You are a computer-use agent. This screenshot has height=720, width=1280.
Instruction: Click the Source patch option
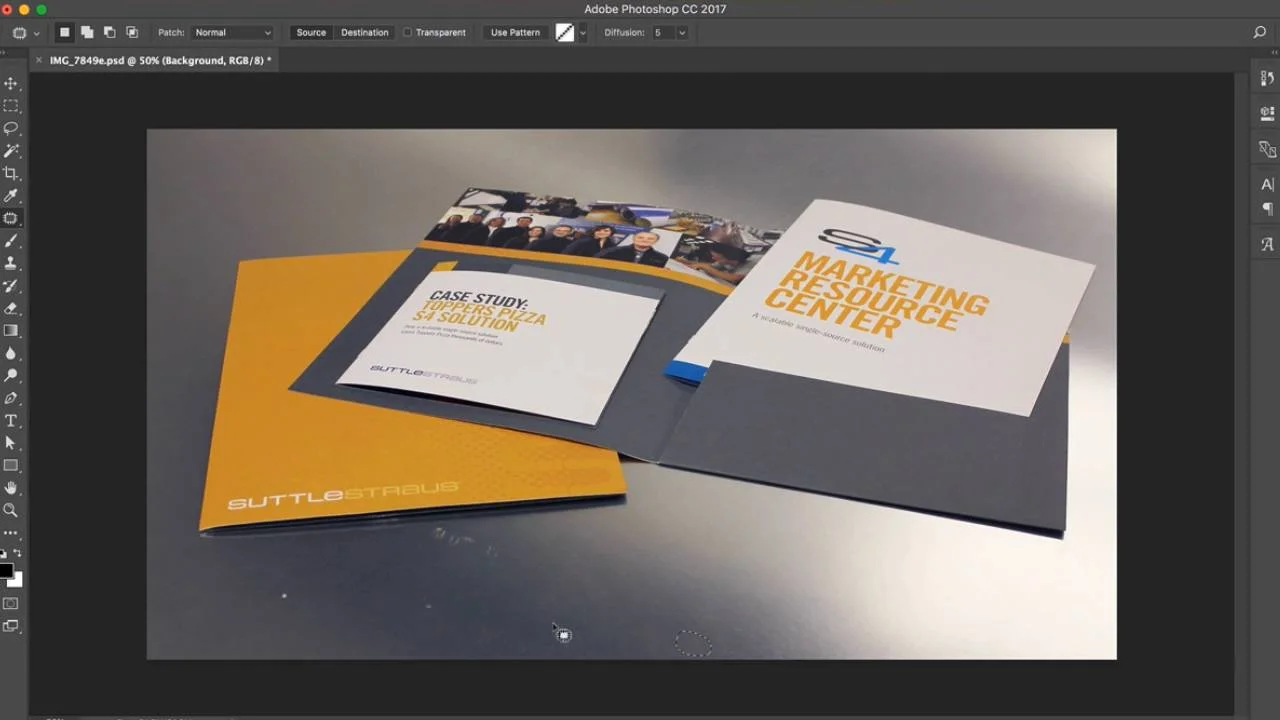click(311, 33)
